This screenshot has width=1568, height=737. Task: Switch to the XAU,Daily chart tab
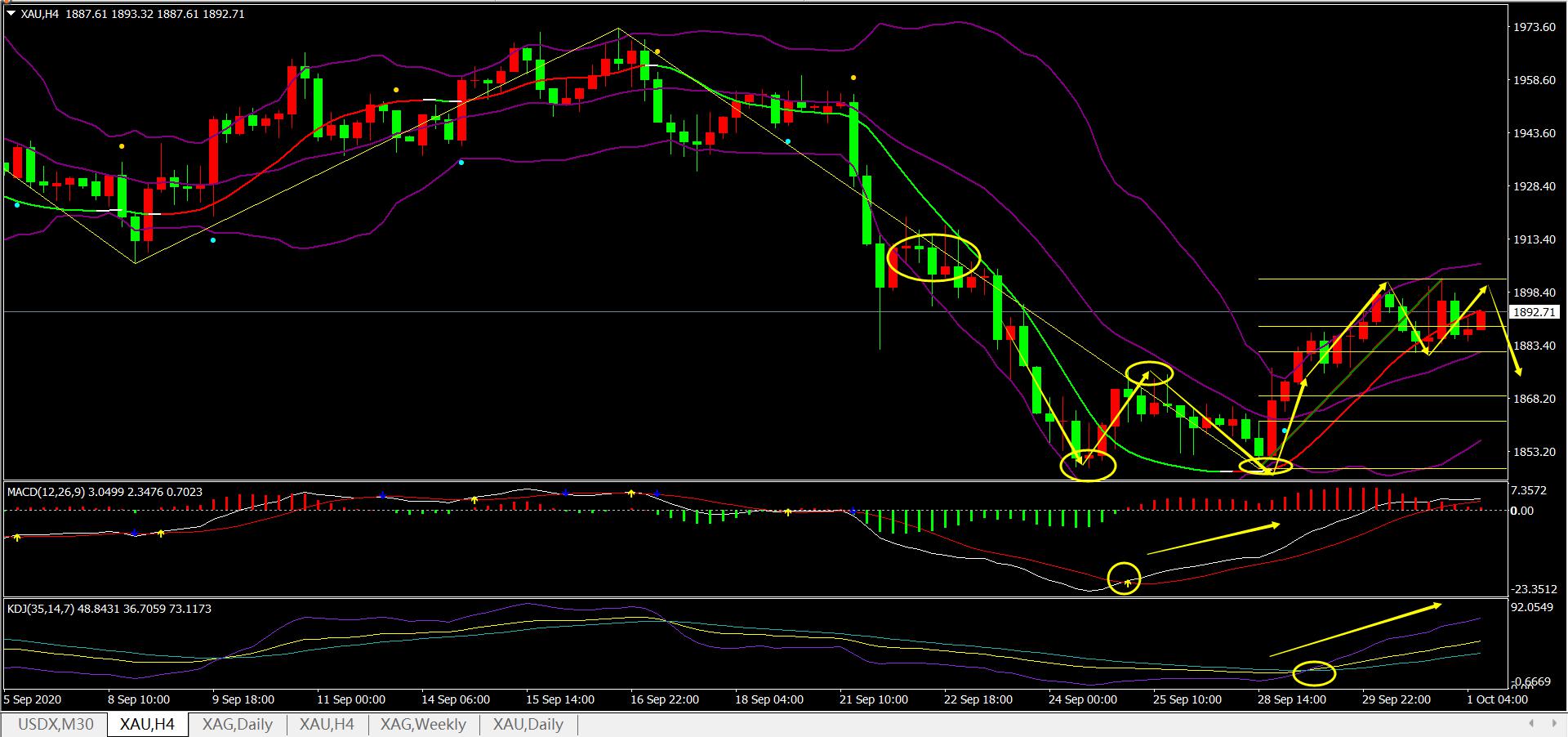[x=528, y=724]
